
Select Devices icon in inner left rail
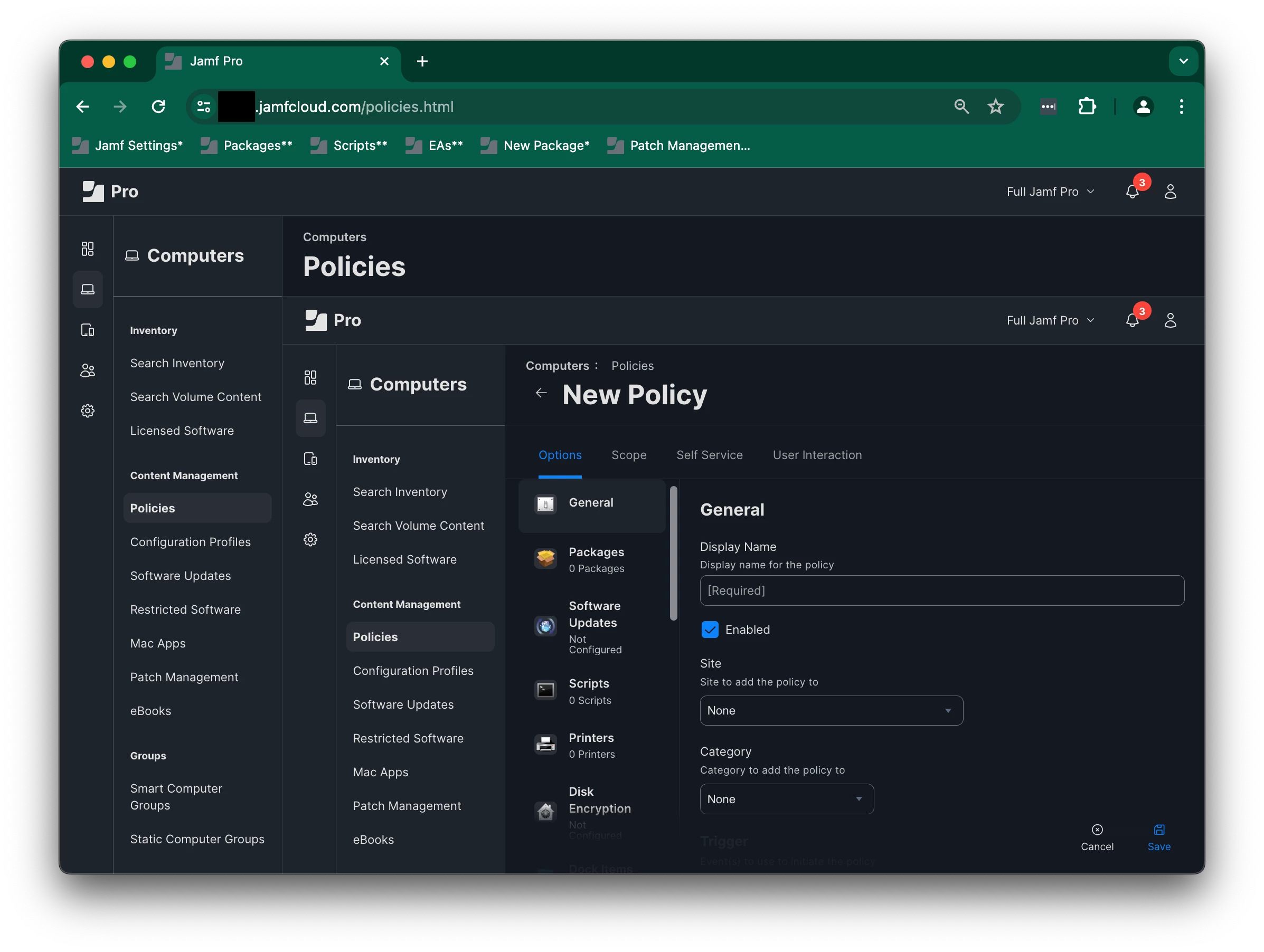click(310, 459)
